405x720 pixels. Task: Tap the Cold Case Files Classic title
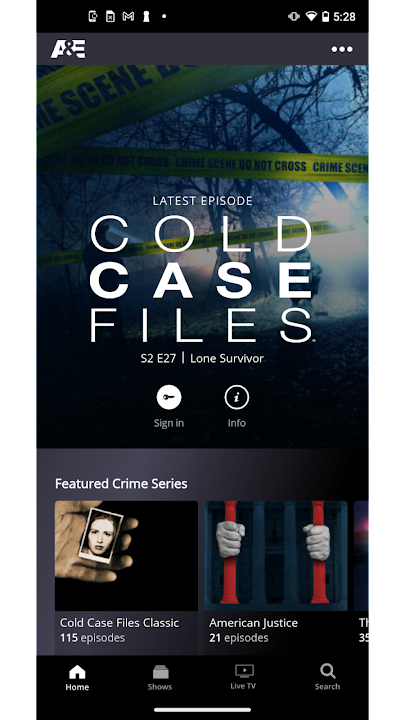(x=119, y=623)
